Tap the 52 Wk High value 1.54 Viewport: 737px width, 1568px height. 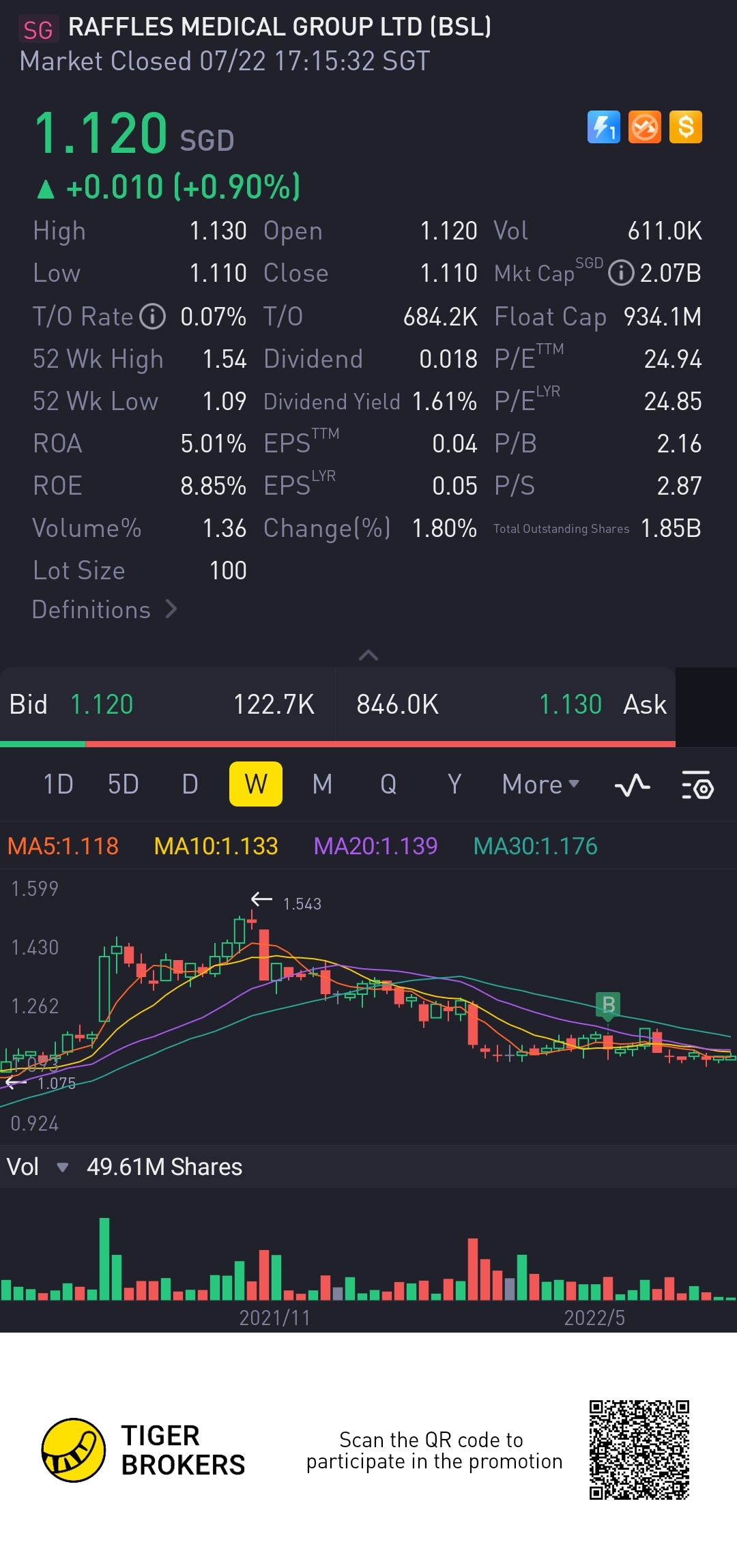[x=225, y=359]
